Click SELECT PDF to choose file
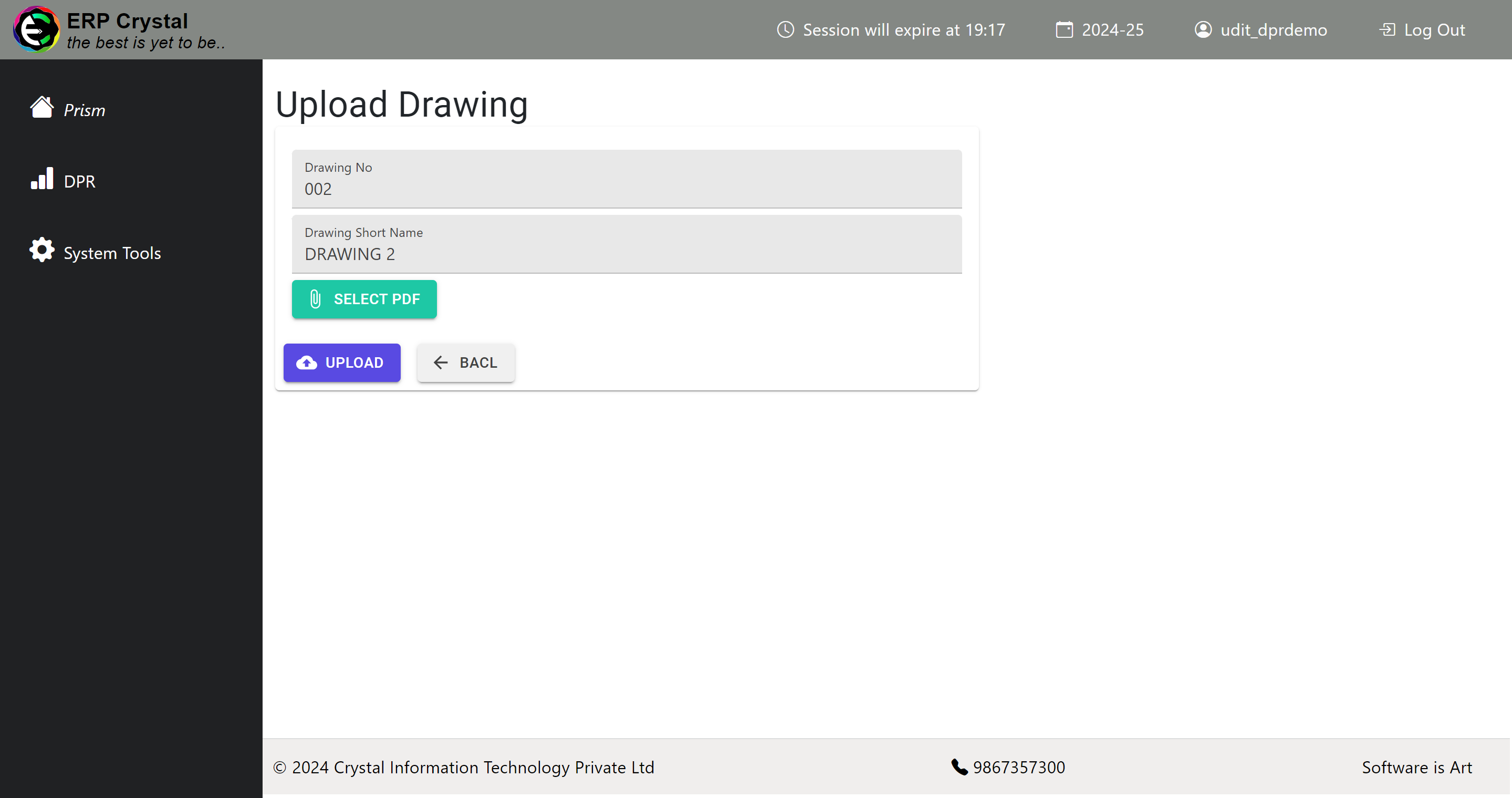The image size is (1512, 798). pyautogui.click(x=364, y=299)
